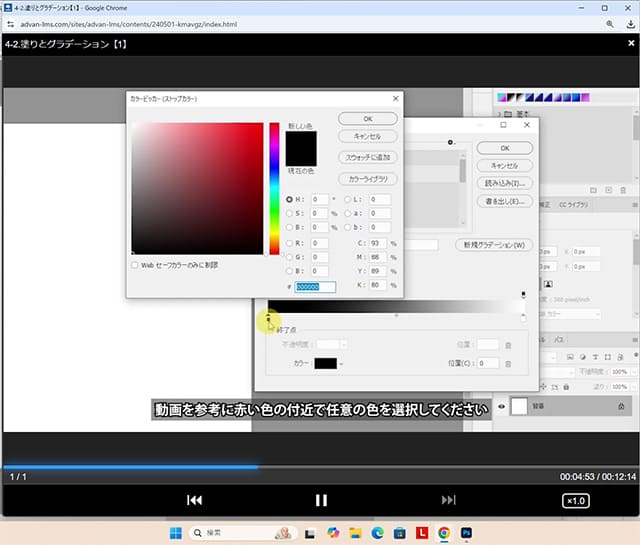Click the Windows Start icon

[177, 533]
